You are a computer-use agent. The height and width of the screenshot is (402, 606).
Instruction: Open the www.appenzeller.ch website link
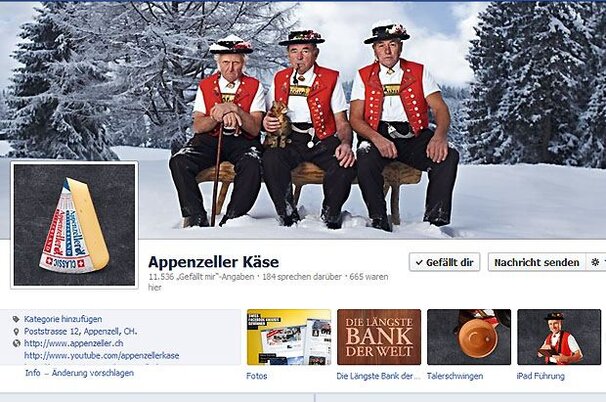[74, 343]
